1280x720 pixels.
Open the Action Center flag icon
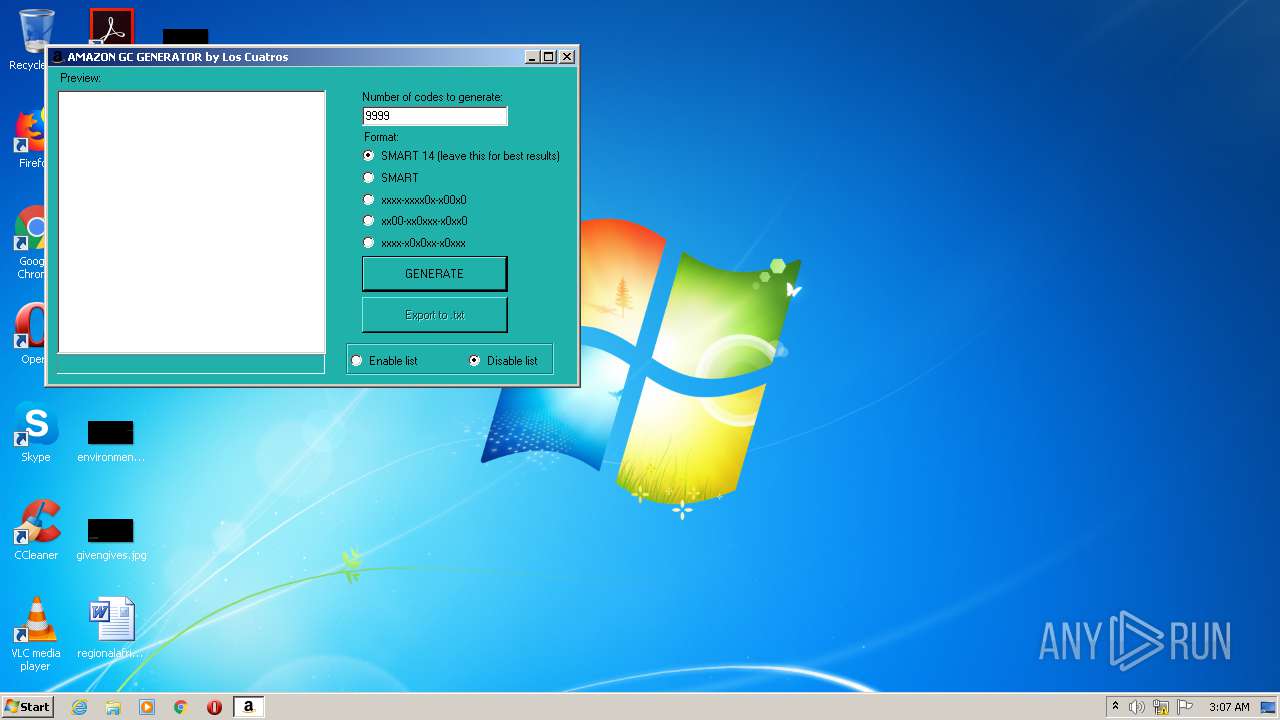click(1185, 707)
